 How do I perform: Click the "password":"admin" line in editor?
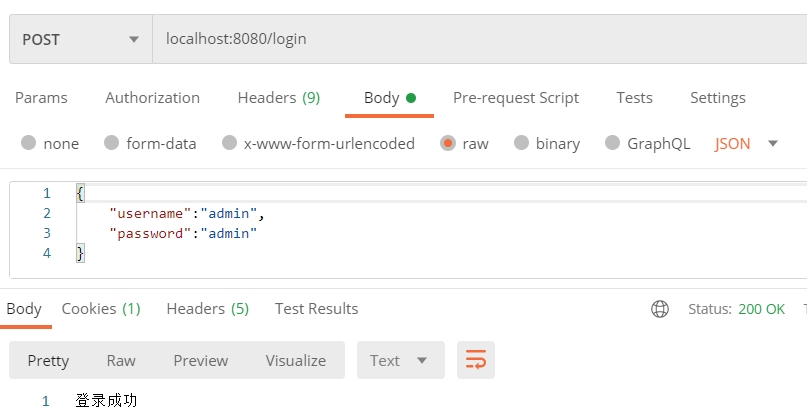(183, 233)
